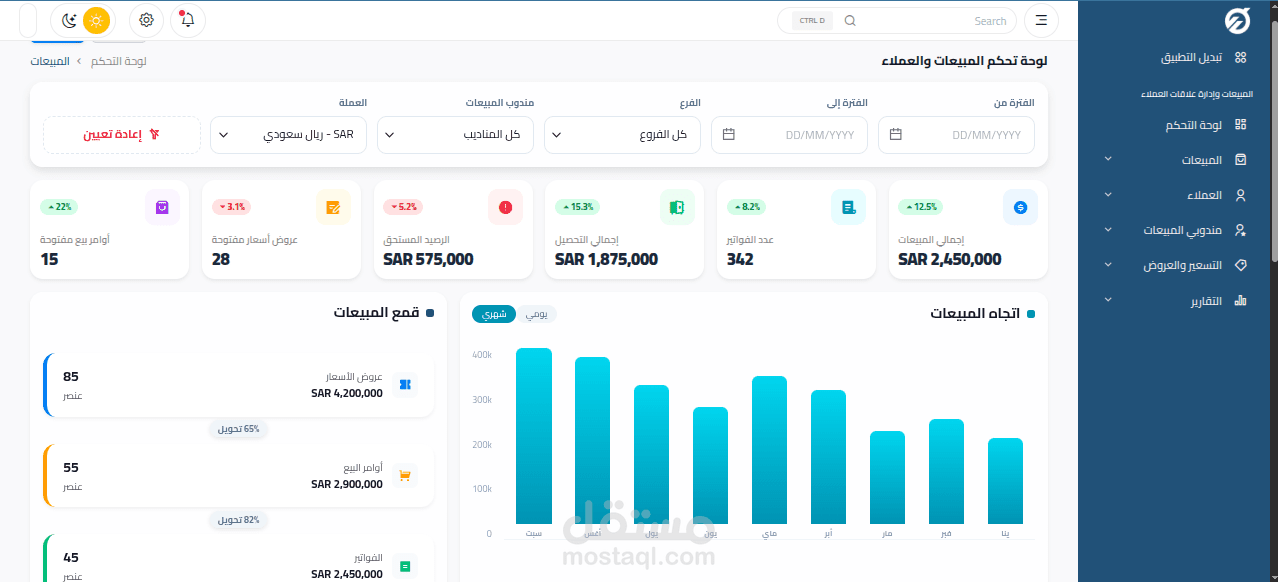The height and width of the screenshot is (582, 1278).
Task: Keep شهري view selected on the chart
Action: (x=495, y=313)
